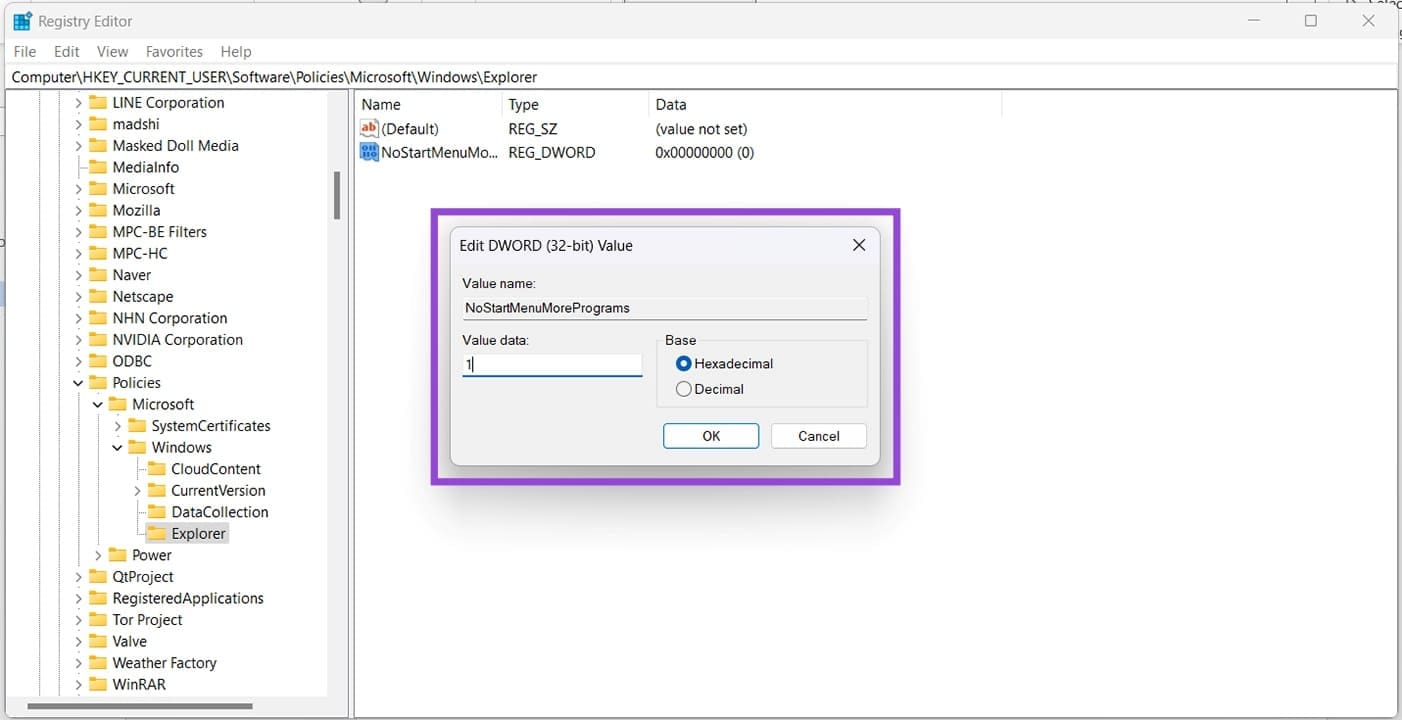Open the Edit menu
Screen dimensions: 1402x720
point(66,51)
